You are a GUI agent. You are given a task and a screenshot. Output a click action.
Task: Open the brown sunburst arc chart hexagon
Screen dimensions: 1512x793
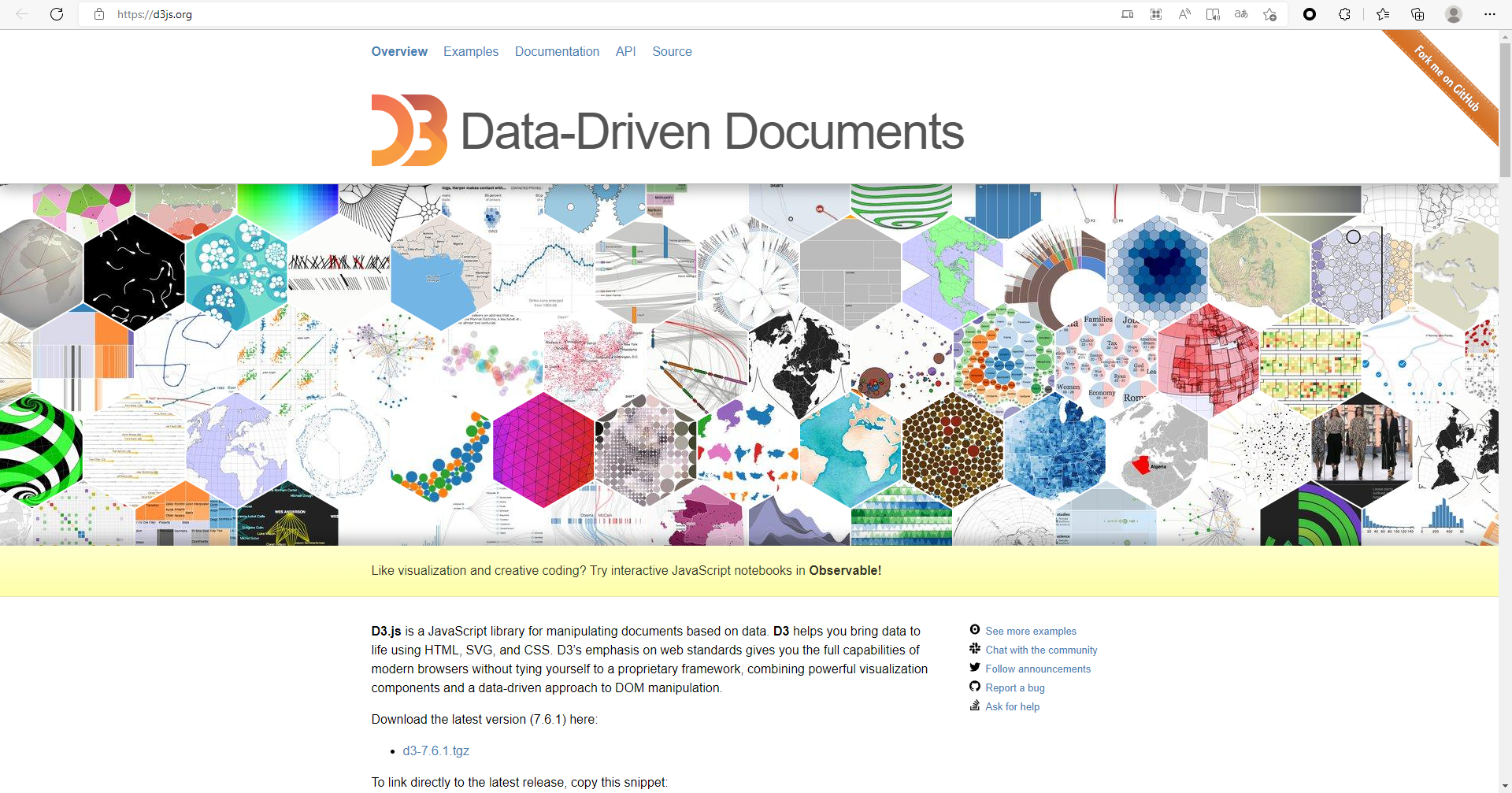(1055, 272)
